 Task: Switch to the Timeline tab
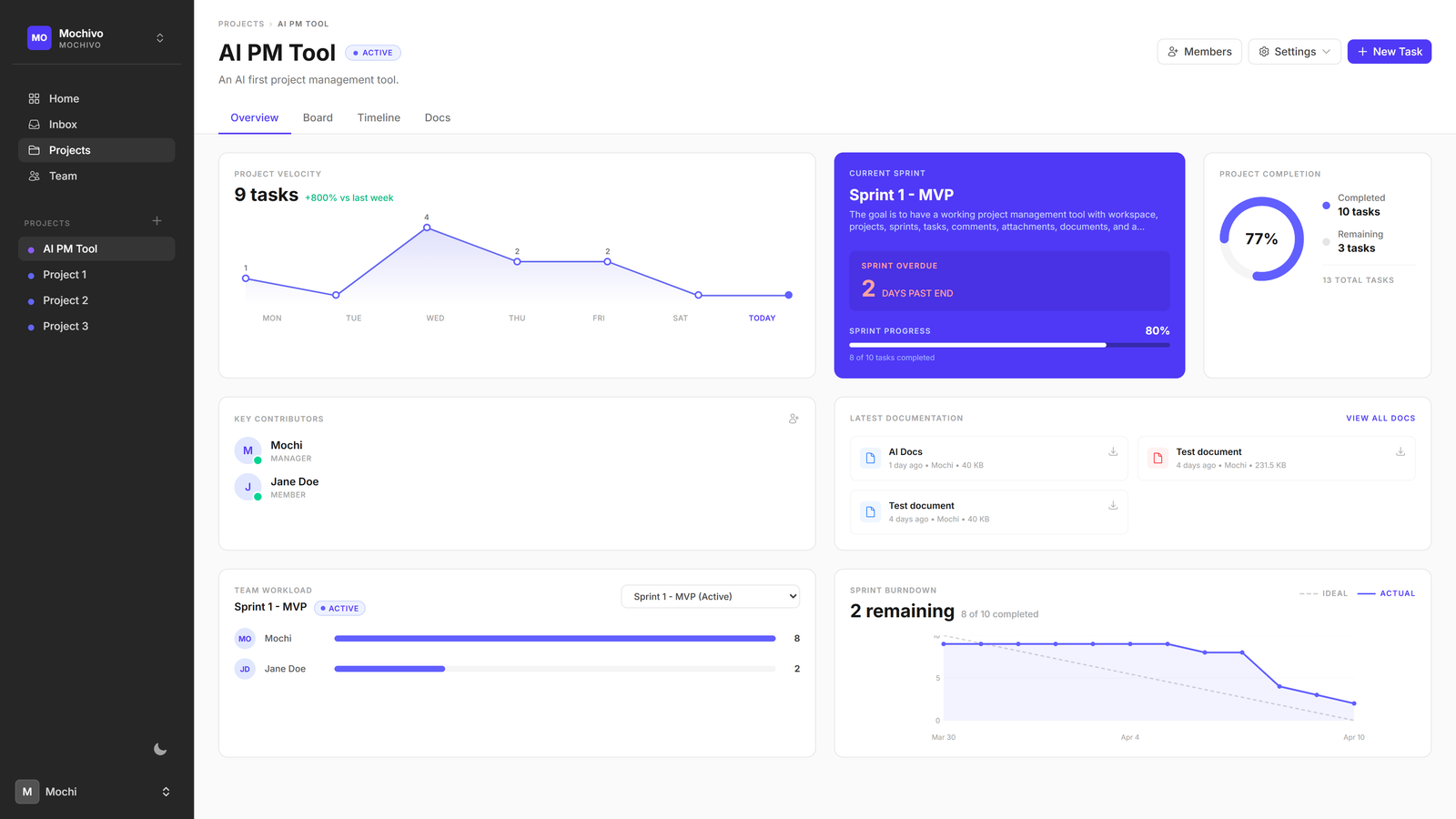pyautogui.click(x=379, y=118)
